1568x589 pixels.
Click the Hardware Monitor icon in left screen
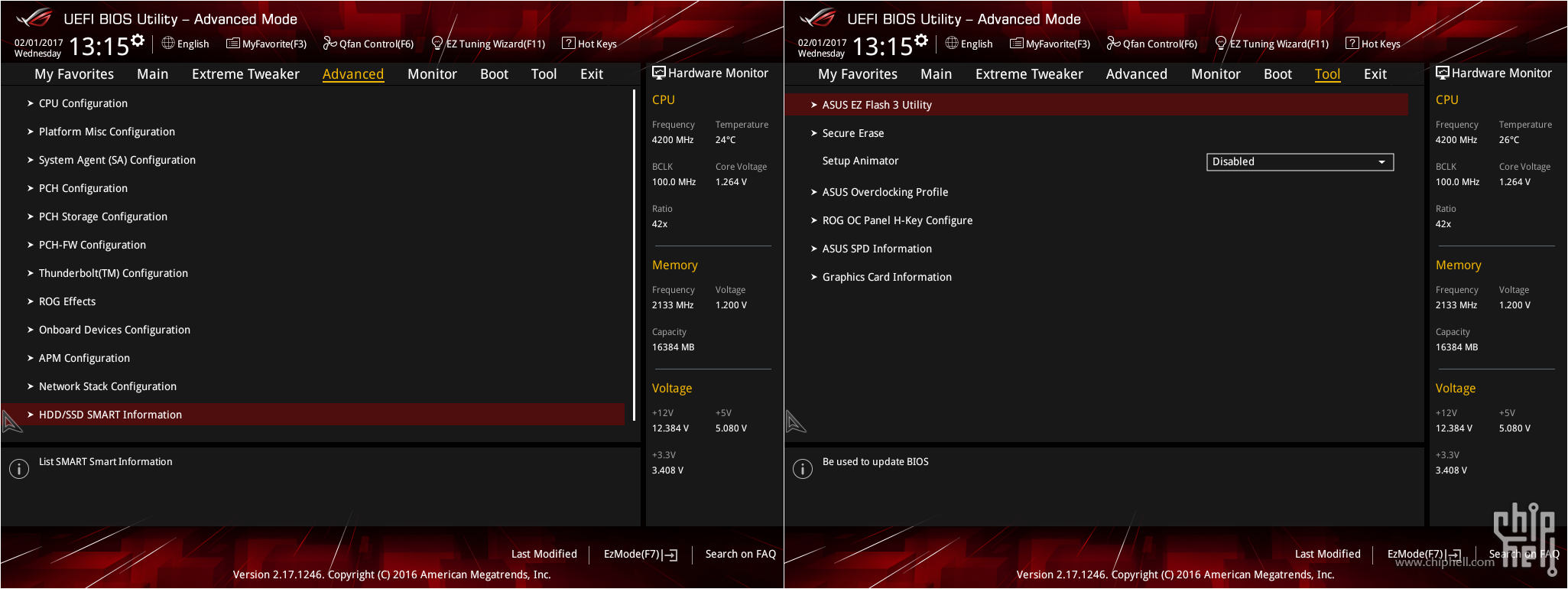point(659,73)
